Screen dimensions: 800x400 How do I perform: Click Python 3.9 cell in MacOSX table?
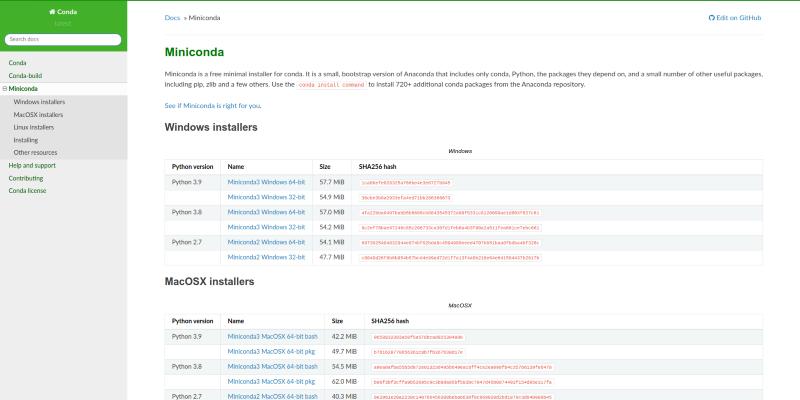[x=187, y=337]
